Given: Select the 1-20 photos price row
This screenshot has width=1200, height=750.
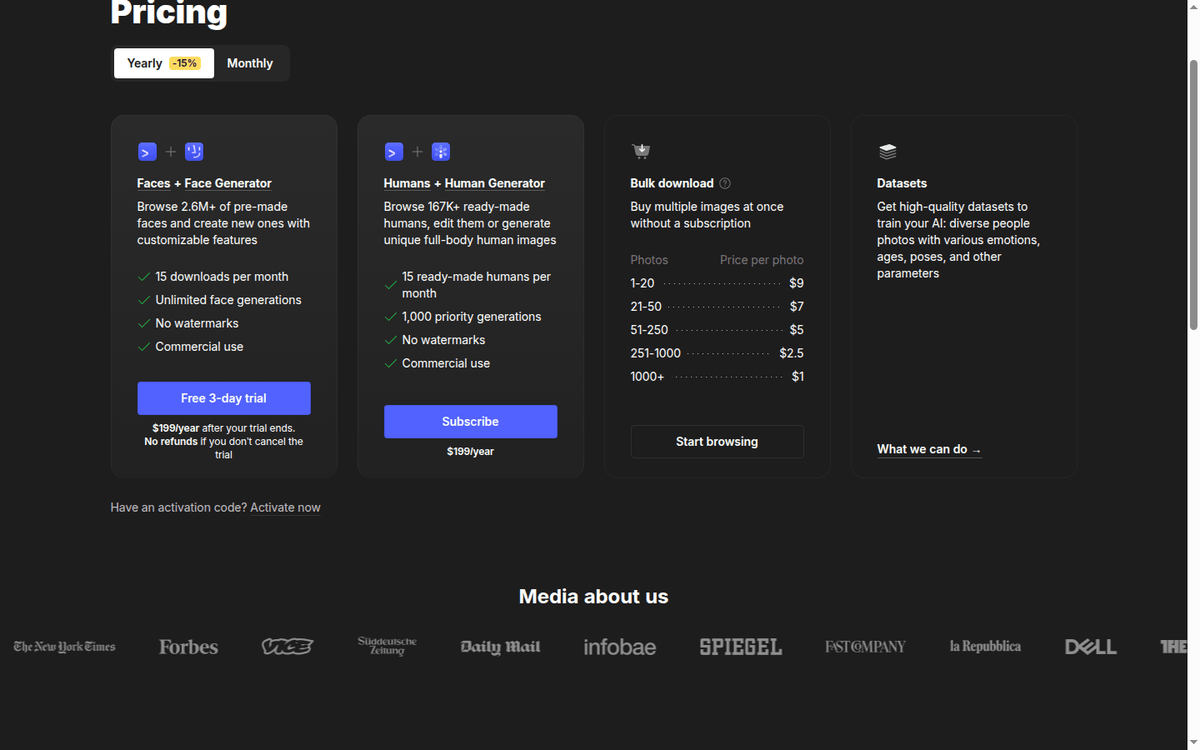Looking at the screenshot, I should coord(717,283).
